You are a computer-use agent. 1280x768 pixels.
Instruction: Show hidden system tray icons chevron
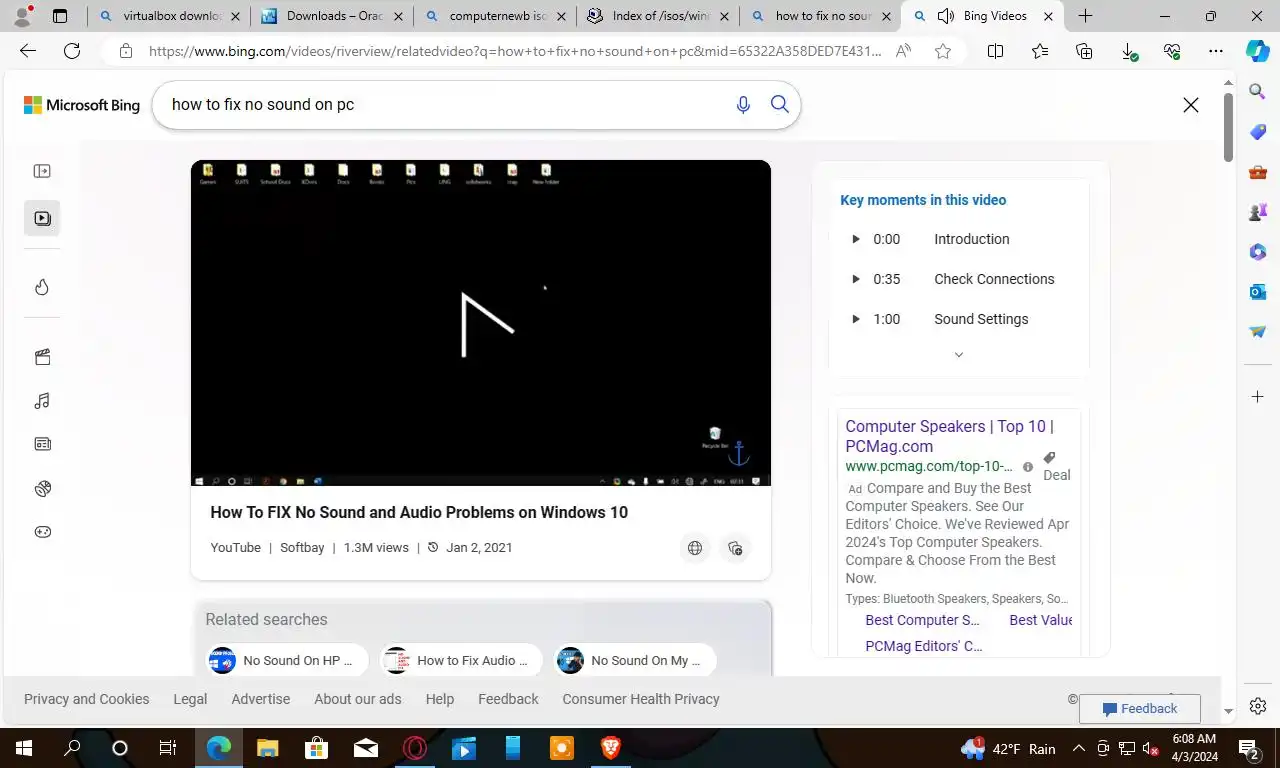1079,748
